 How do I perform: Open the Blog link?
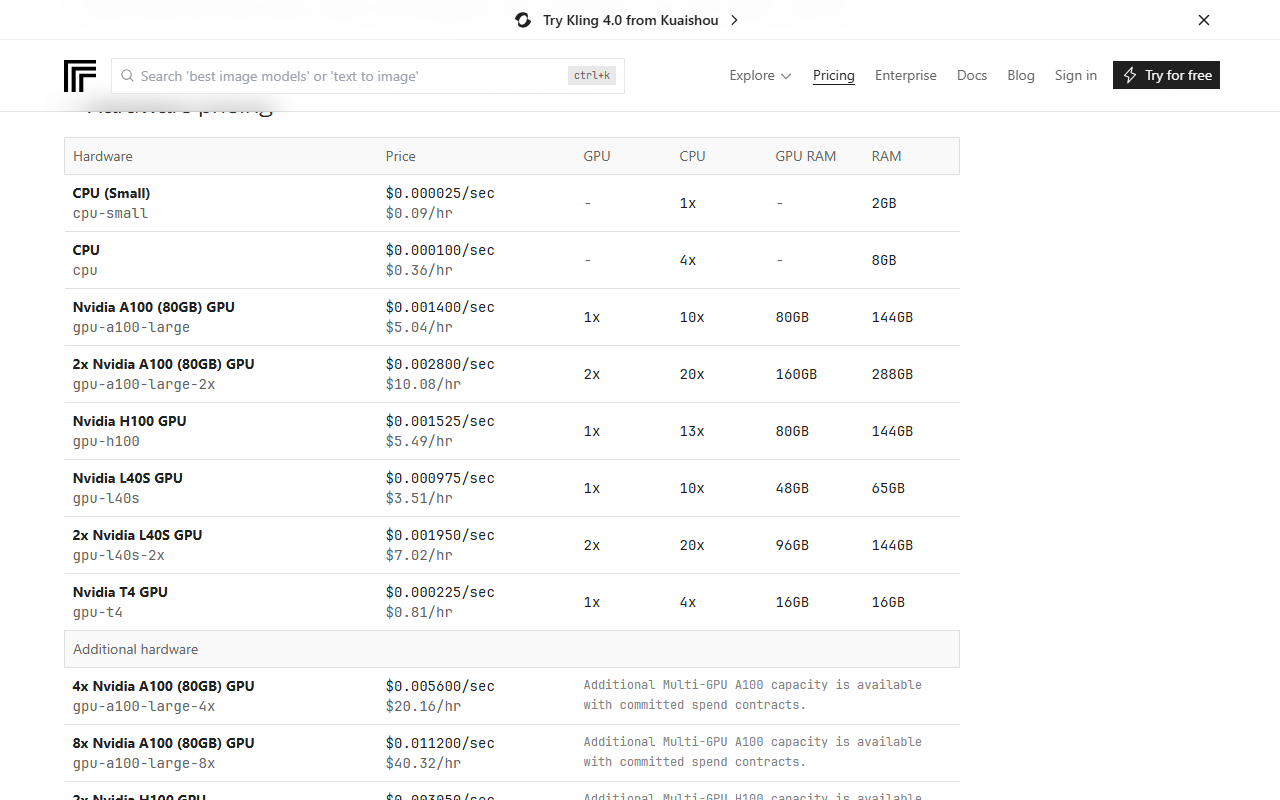click(x=1021, y=75)
